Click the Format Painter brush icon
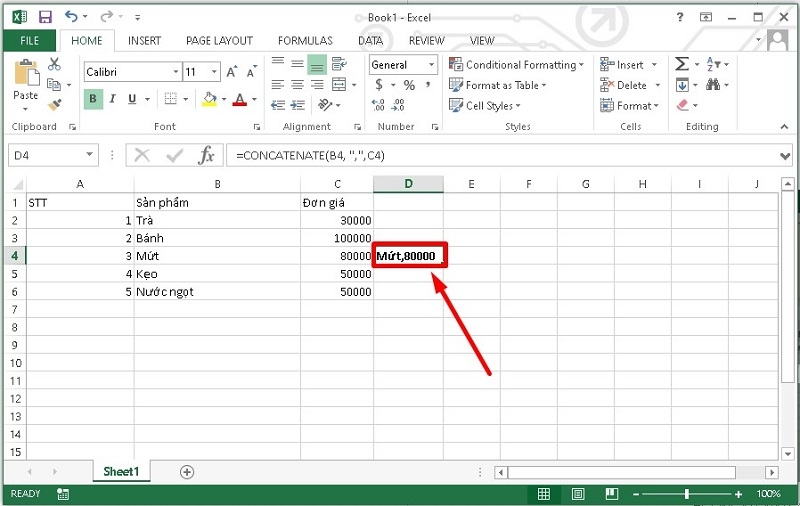 click(54, 102)
